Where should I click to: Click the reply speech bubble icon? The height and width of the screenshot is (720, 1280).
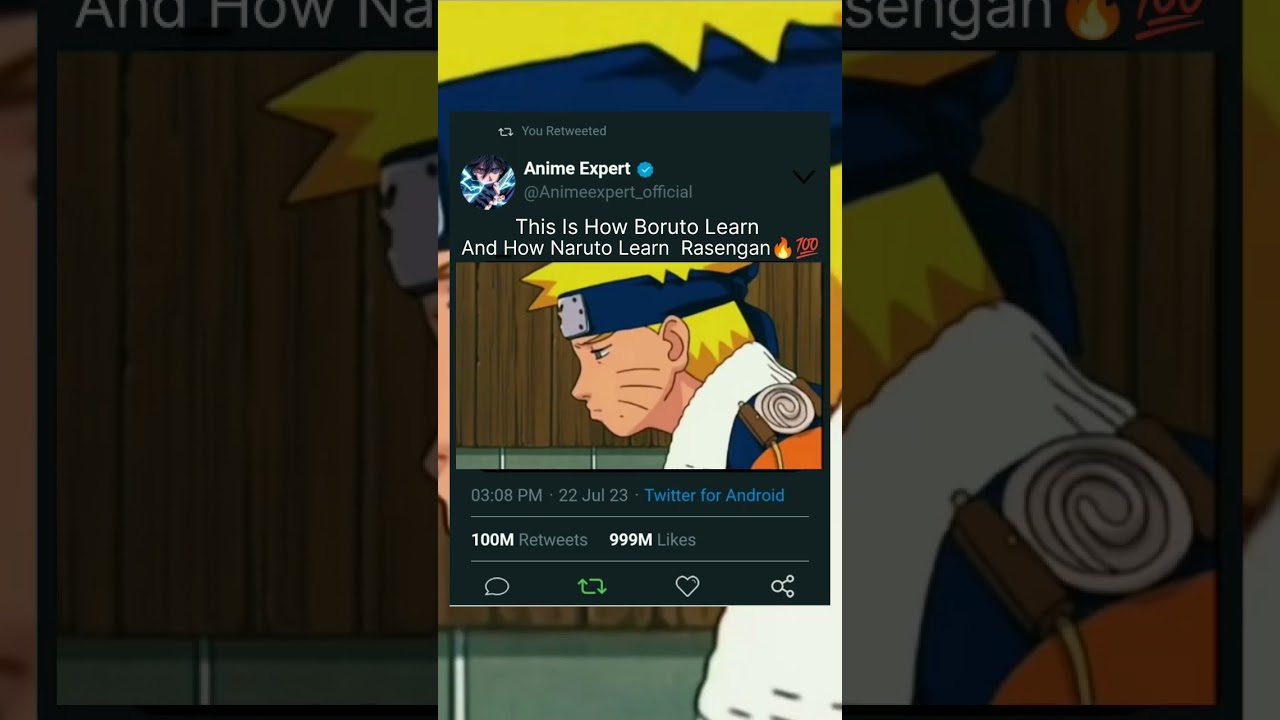tap(497, 587)
